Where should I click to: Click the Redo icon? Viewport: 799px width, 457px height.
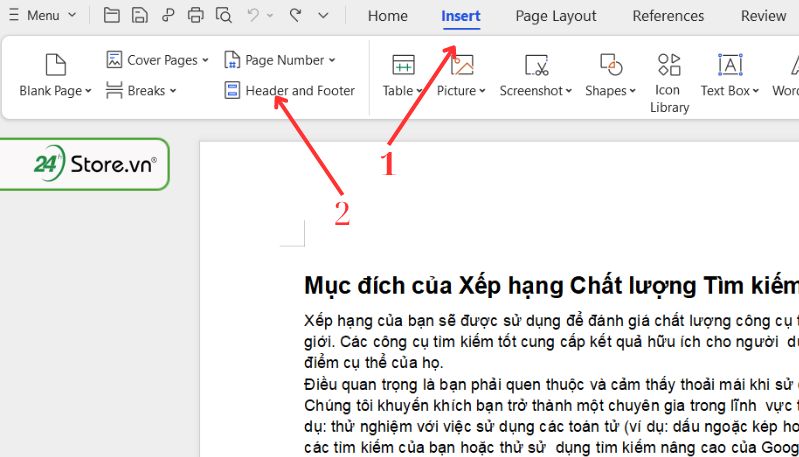295,15
